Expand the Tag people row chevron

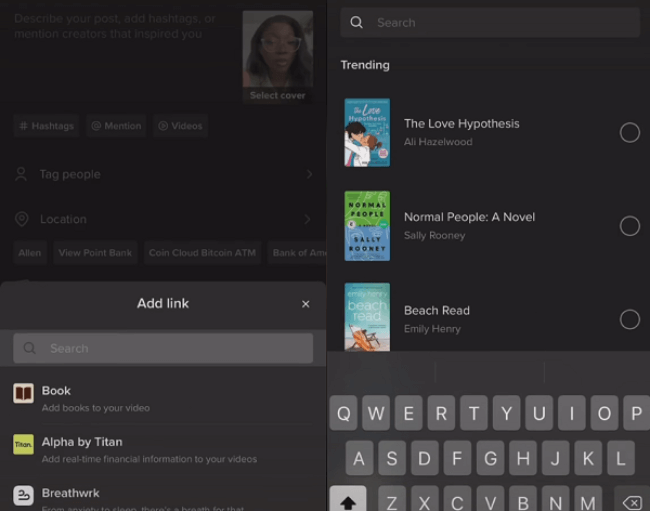[x=309, y=174]
